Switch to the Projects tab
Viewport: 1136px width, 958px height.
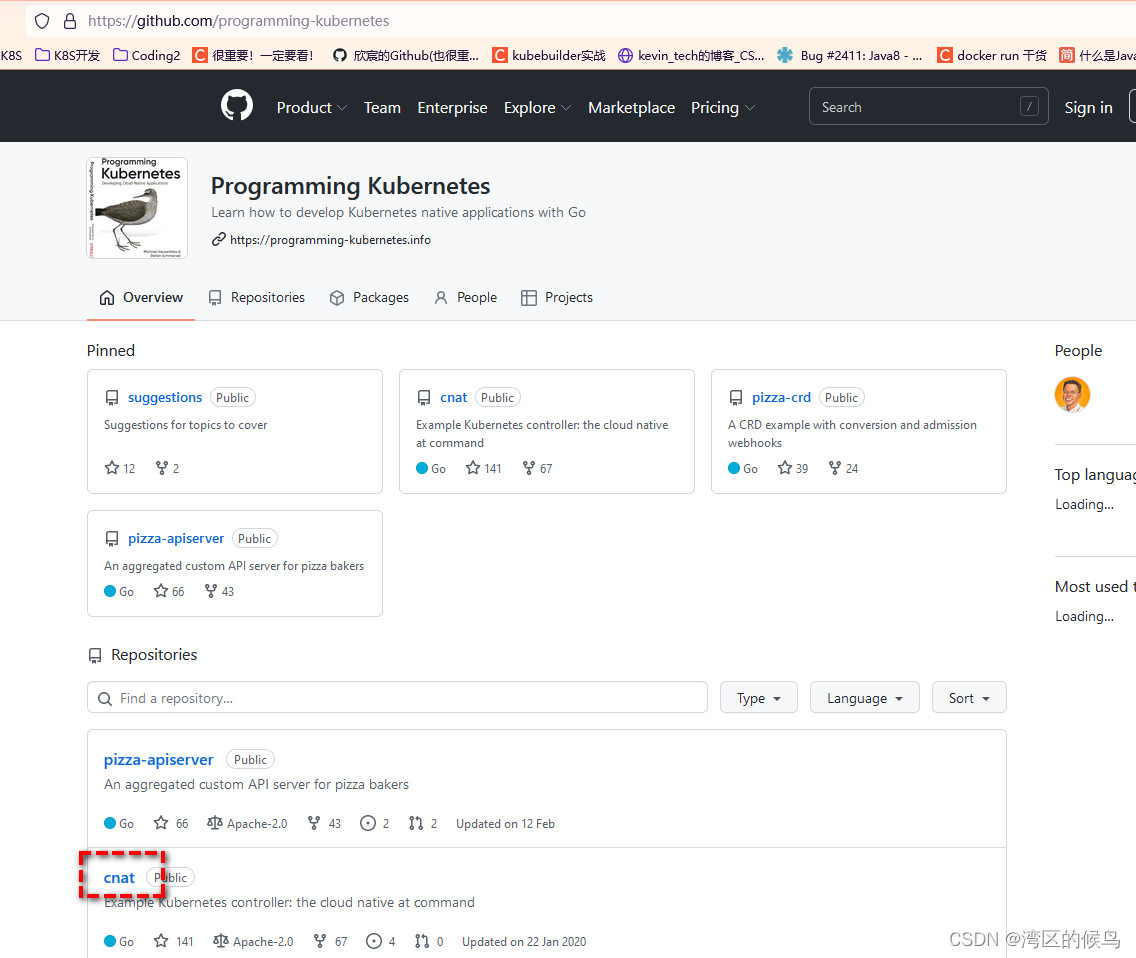coord(556,297)
